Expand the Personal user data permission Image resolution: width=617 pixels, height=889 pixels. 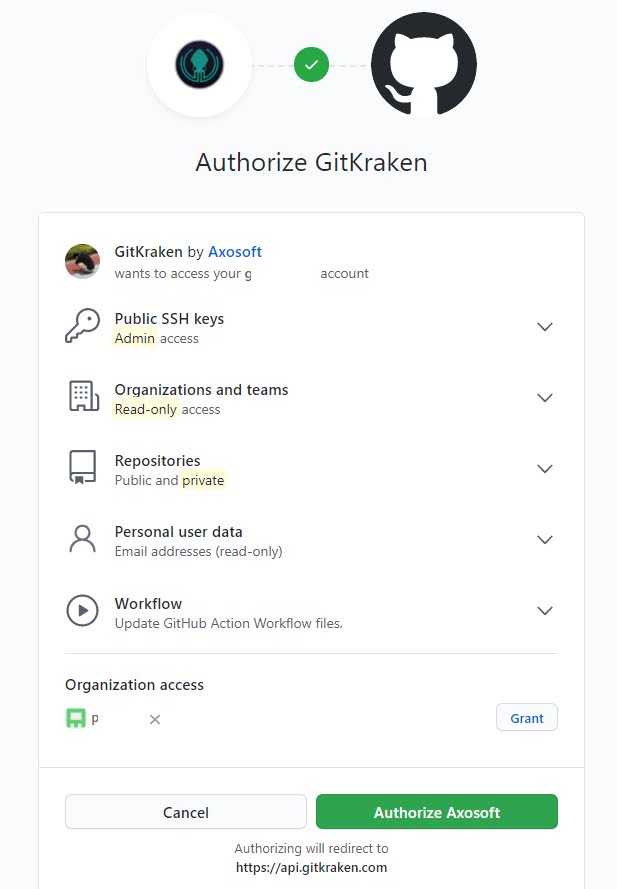[x=544, y=540]
